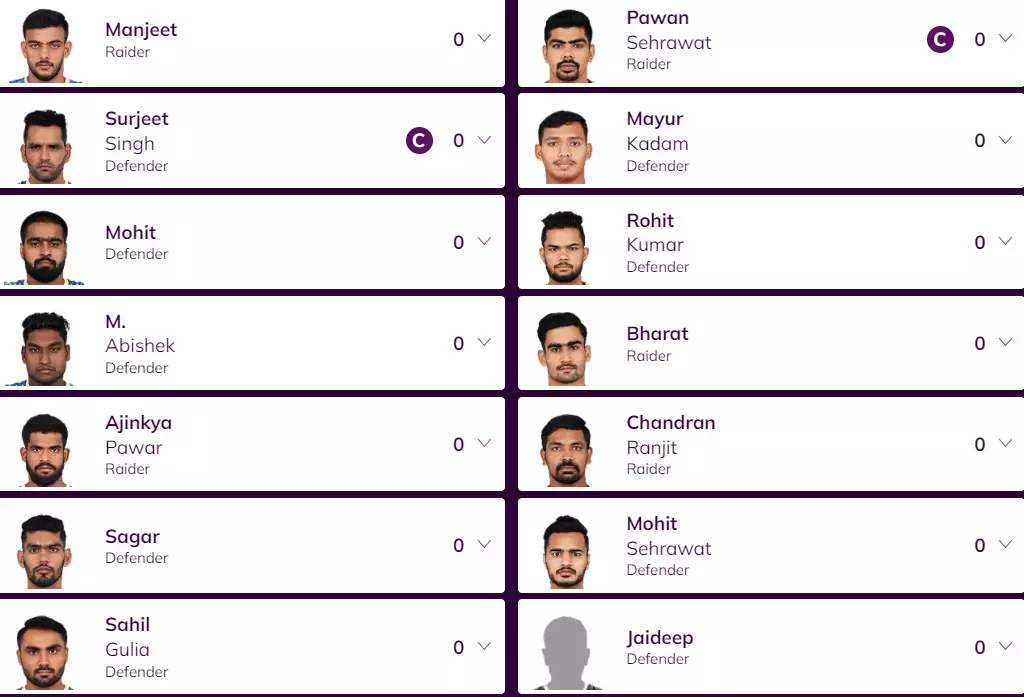This screenshot has width=1024, height=697.
Task: Expand Mayur Kadam's score dropdown arrow
Action: click(x=1006, y=141)
